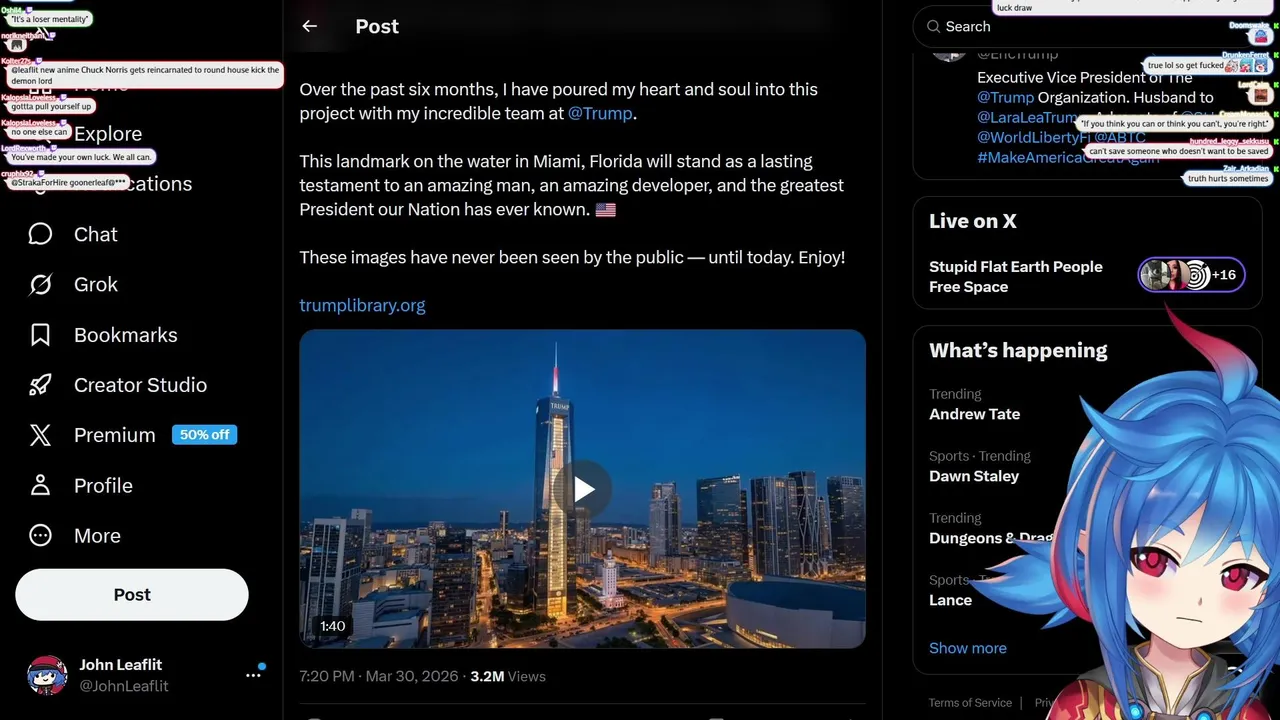The image size is (1280, 720).
Task: Click the blue Post compose button
Action: (132, 595)
